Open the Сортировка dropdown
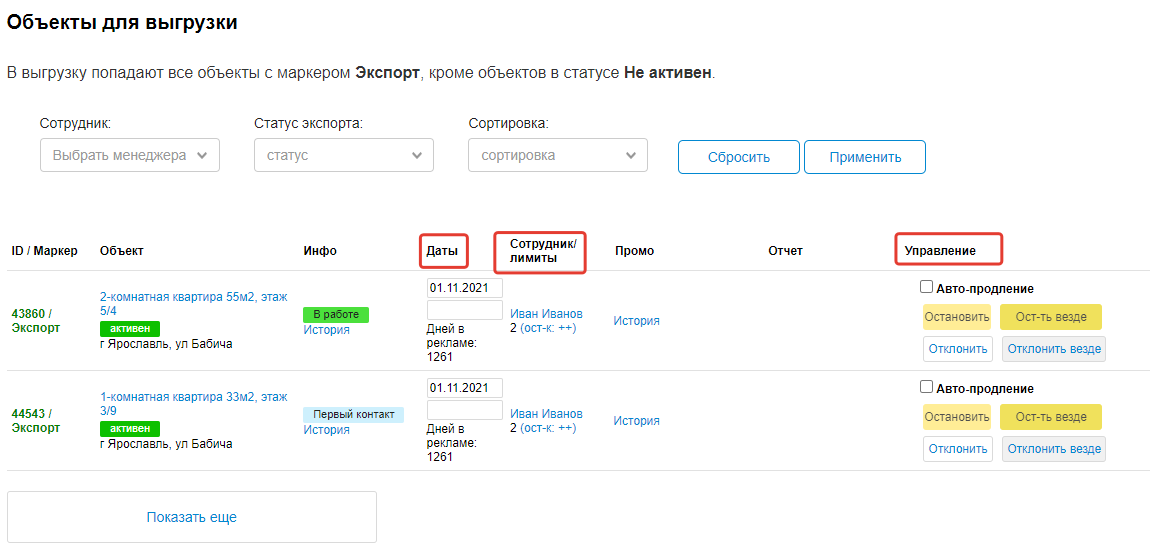 coord(557,155)
